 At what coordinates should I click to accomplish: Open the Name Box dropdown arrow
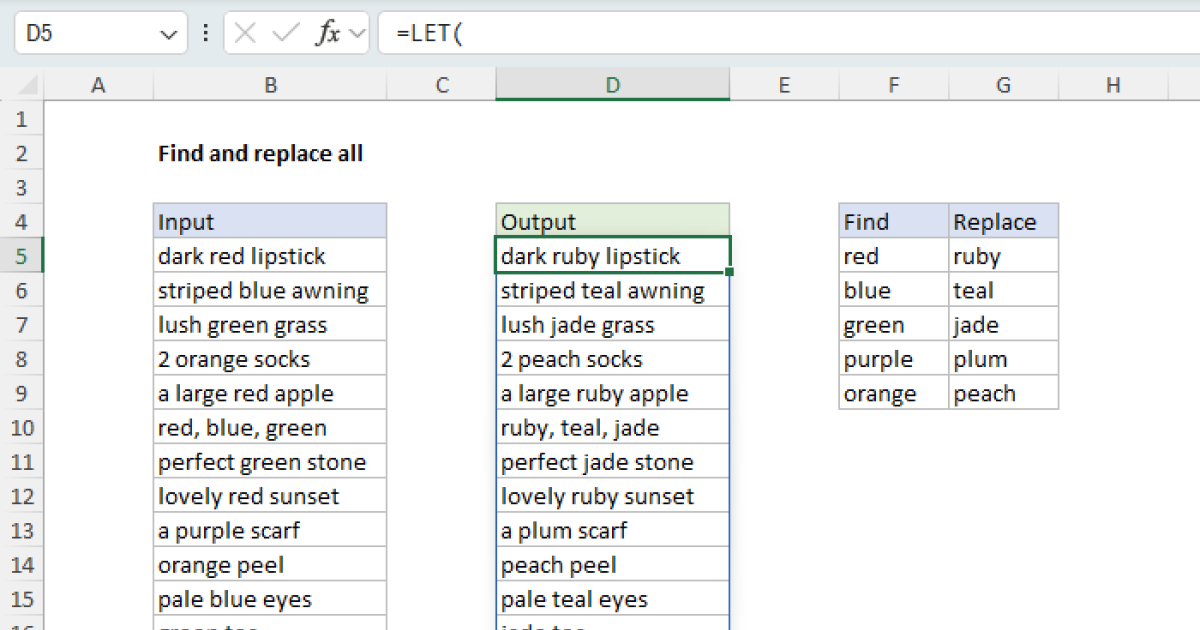tap(167, 34)
